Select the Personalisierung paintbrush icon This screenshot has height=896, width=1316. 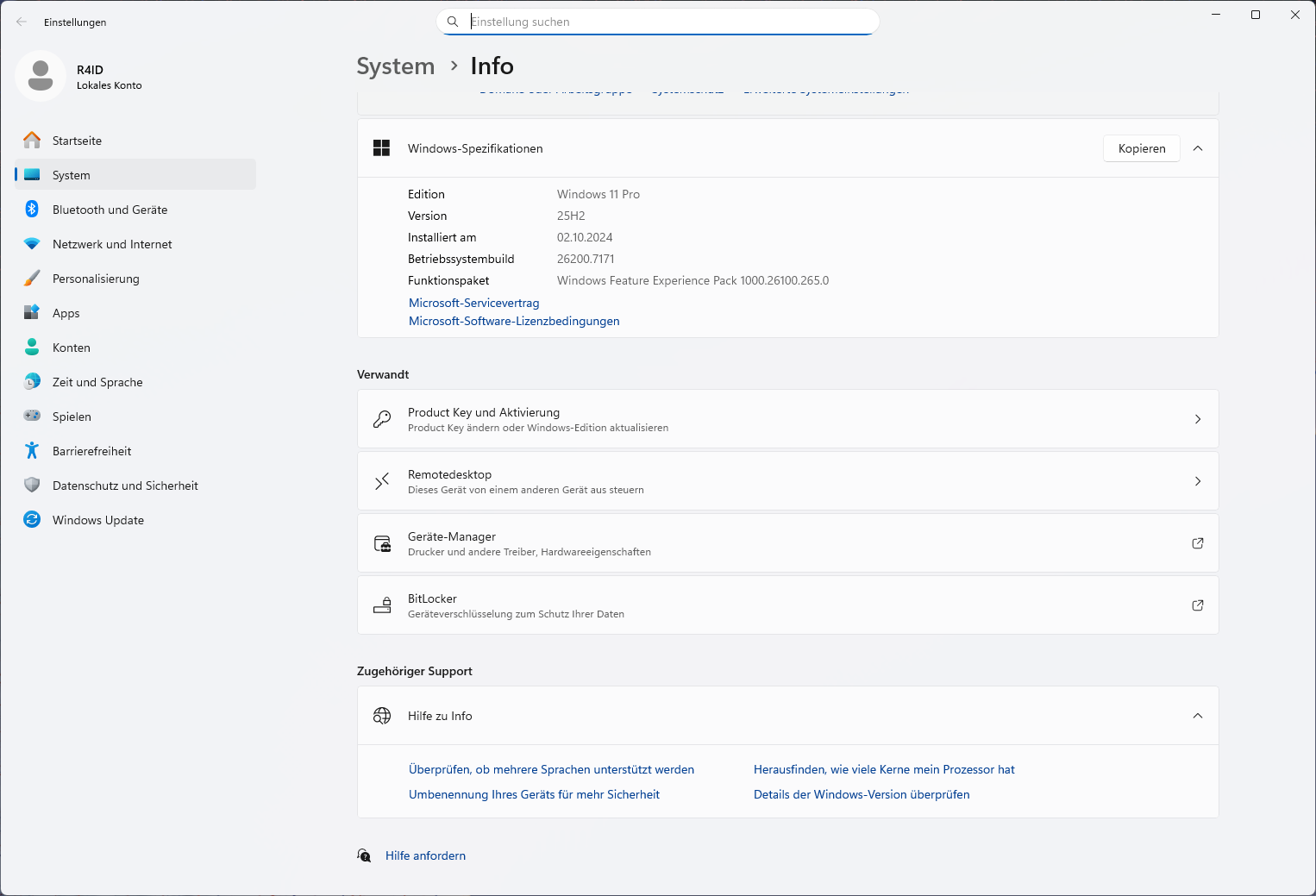point(32,279)
